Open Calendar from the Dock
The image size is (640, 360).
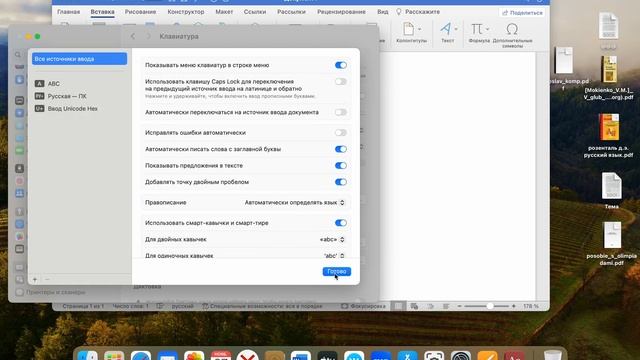221,355
